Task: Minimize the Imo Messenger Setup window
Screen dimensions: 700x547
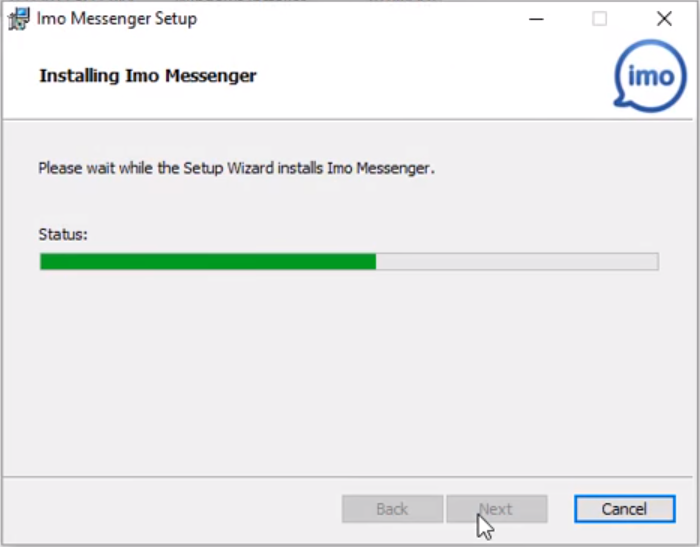Action: click(536, 19)
